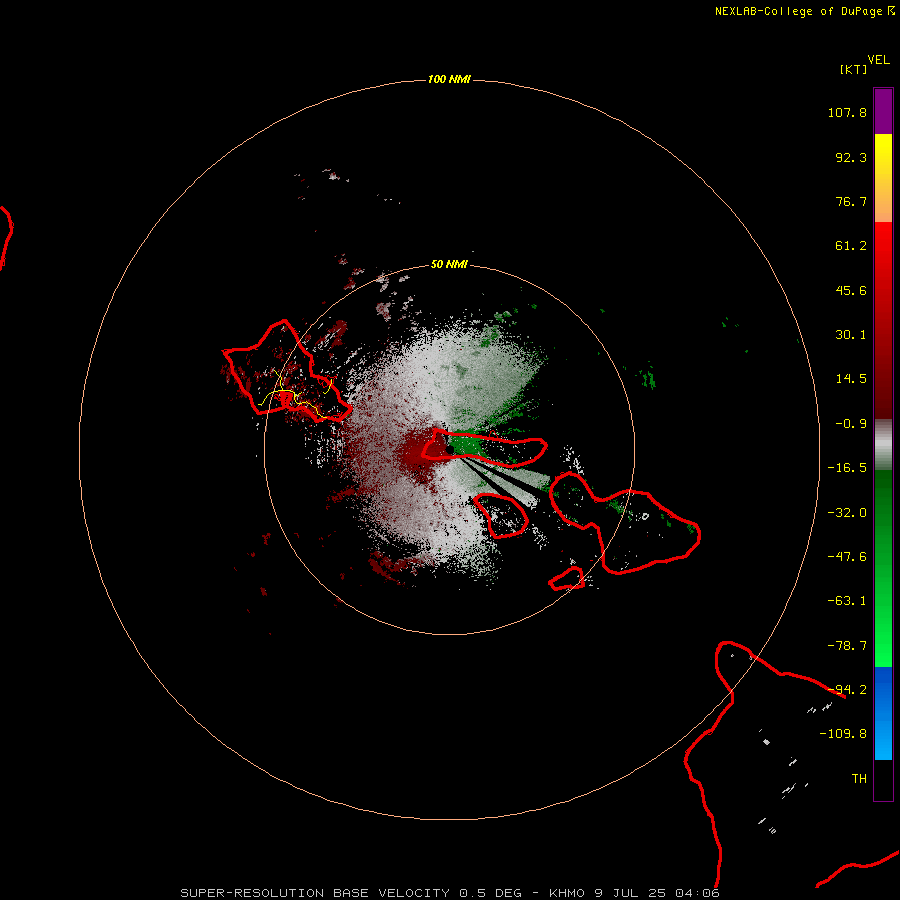Click the 45.6 velocity scale value
The width and height of the screenshot is (900, 900).
pyautogui.click(x=851, y=290)
